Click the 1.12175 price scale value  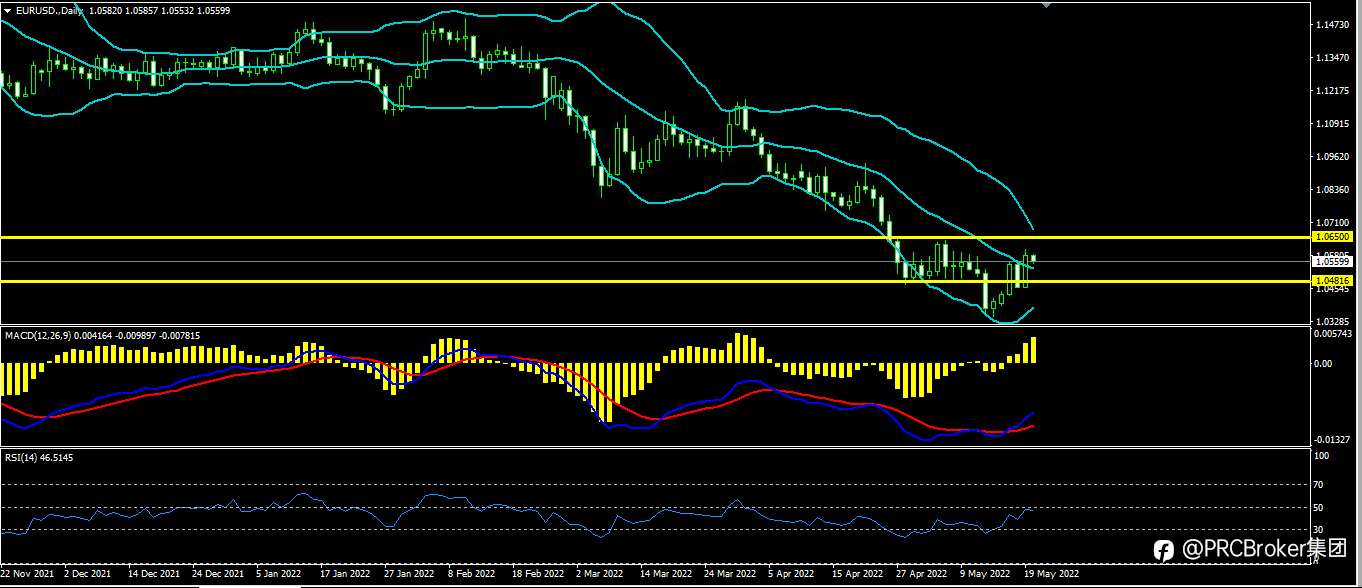(x=1334, y=91)
